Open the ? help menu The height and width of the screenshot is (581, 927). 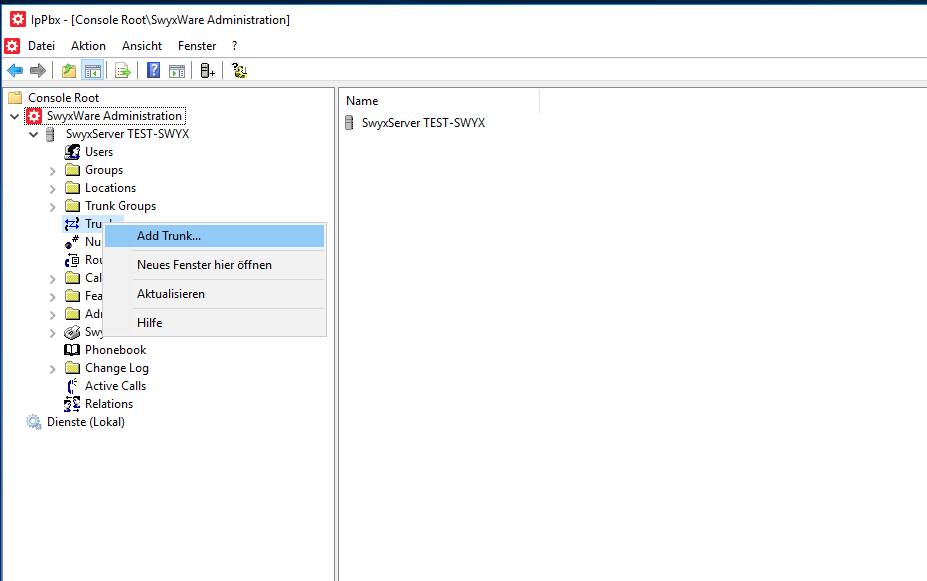[x=235, y=46]
